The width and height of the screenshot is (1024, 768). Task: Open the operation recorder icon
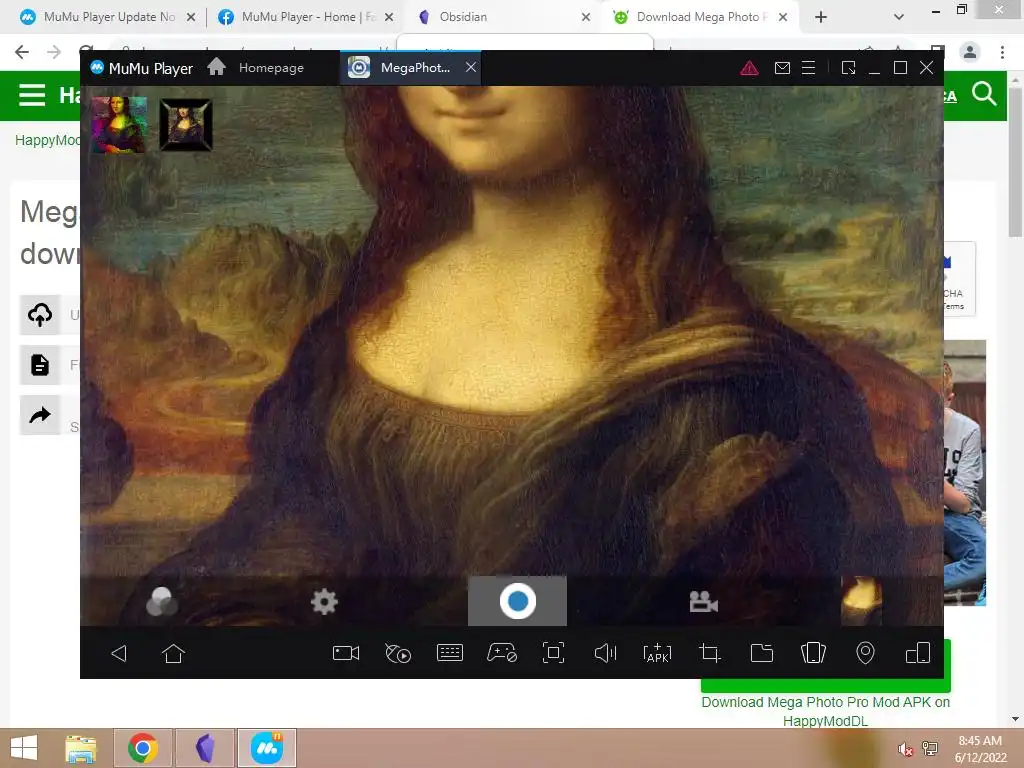[398, 653]
